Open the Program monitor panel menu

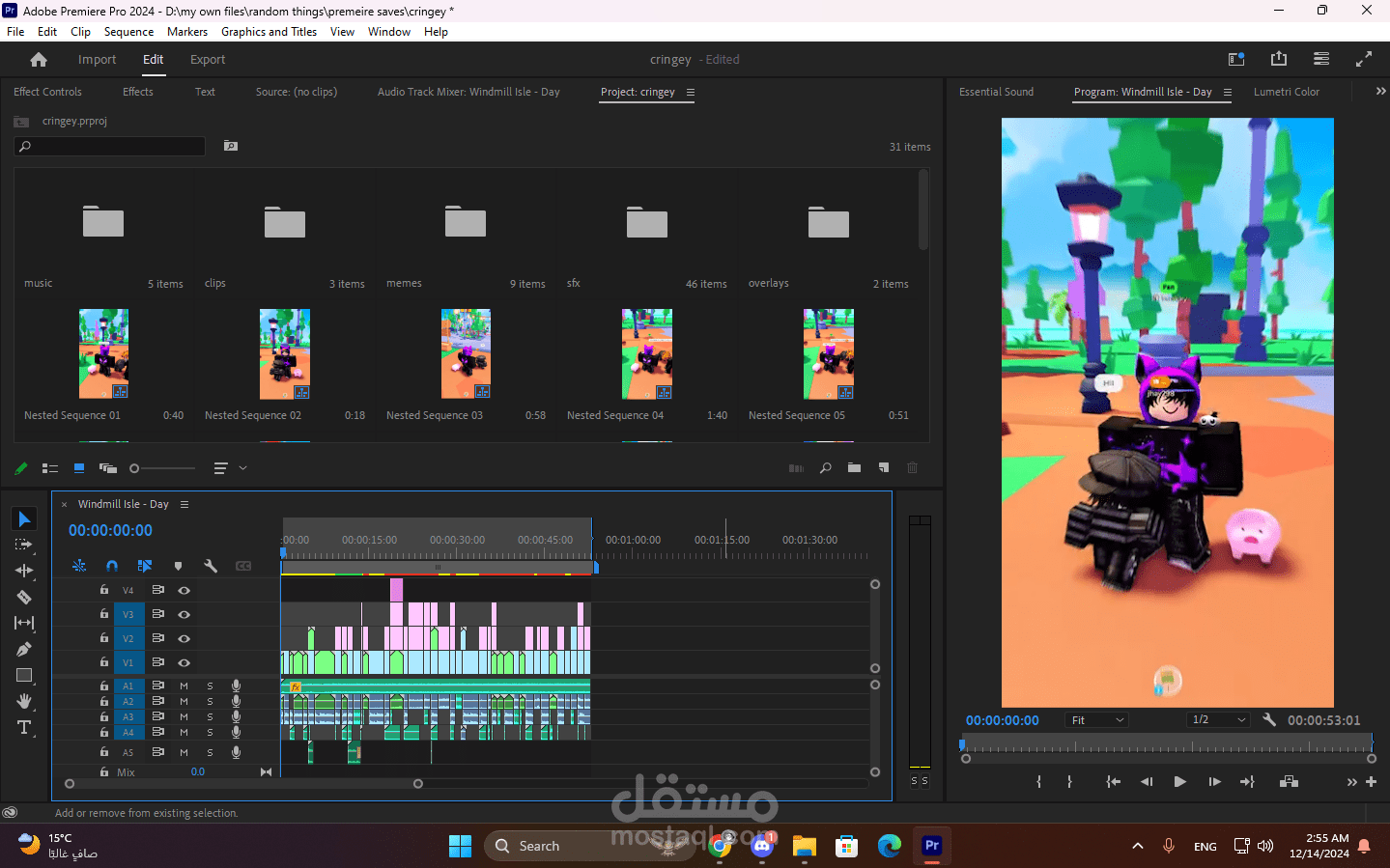click(1228, 93)
